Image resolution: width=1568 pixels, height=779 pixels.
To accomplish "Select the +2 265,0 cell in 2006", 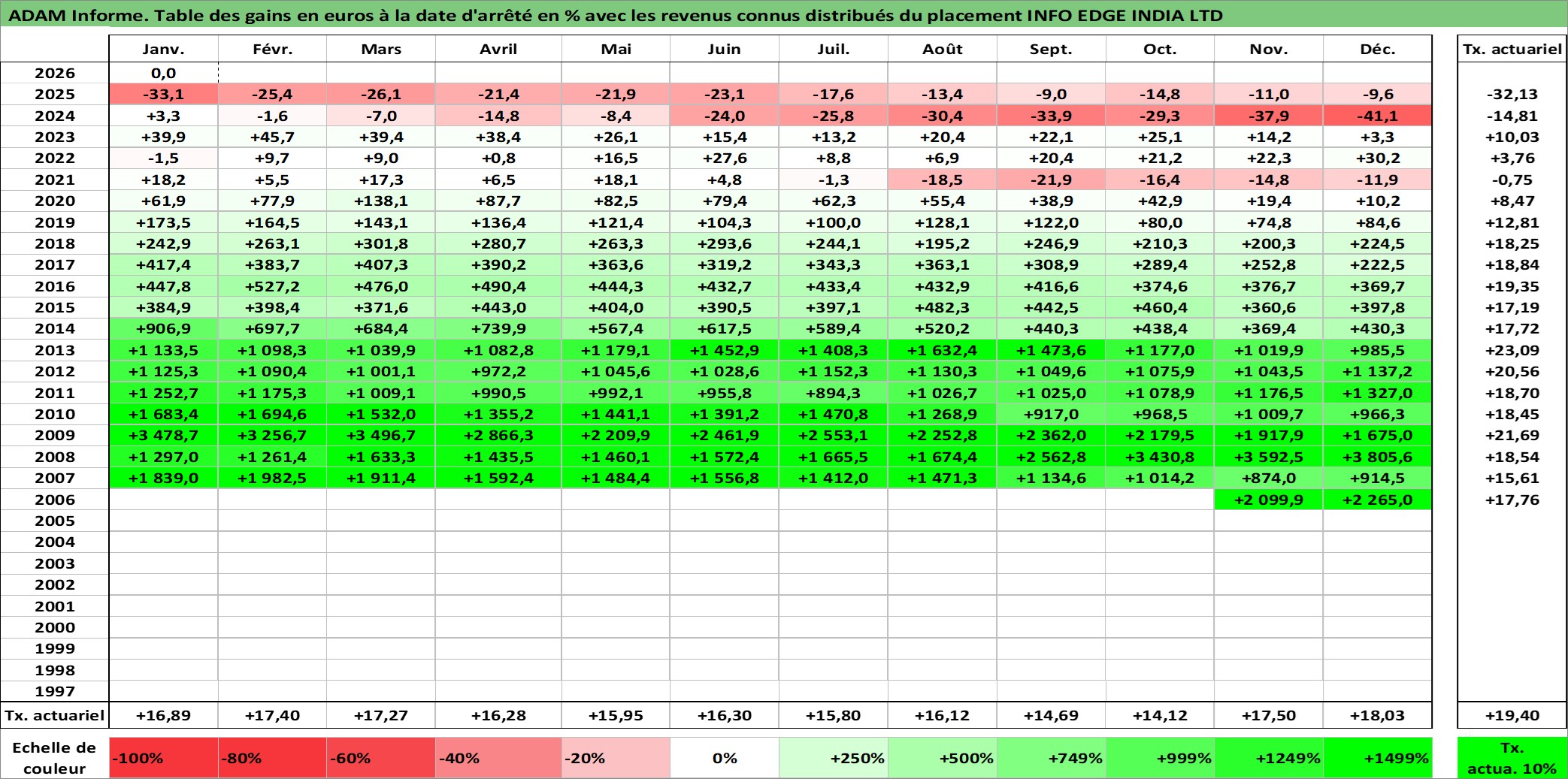I will click(1378, 500).
